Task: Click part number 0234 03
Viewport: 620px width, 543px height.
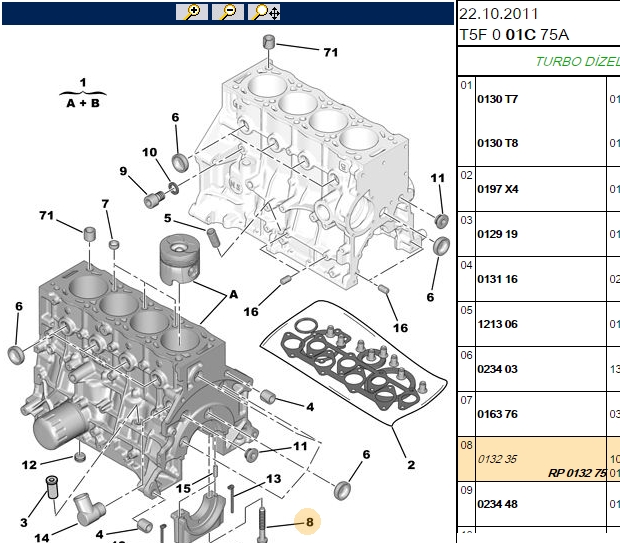Action: 497,369
